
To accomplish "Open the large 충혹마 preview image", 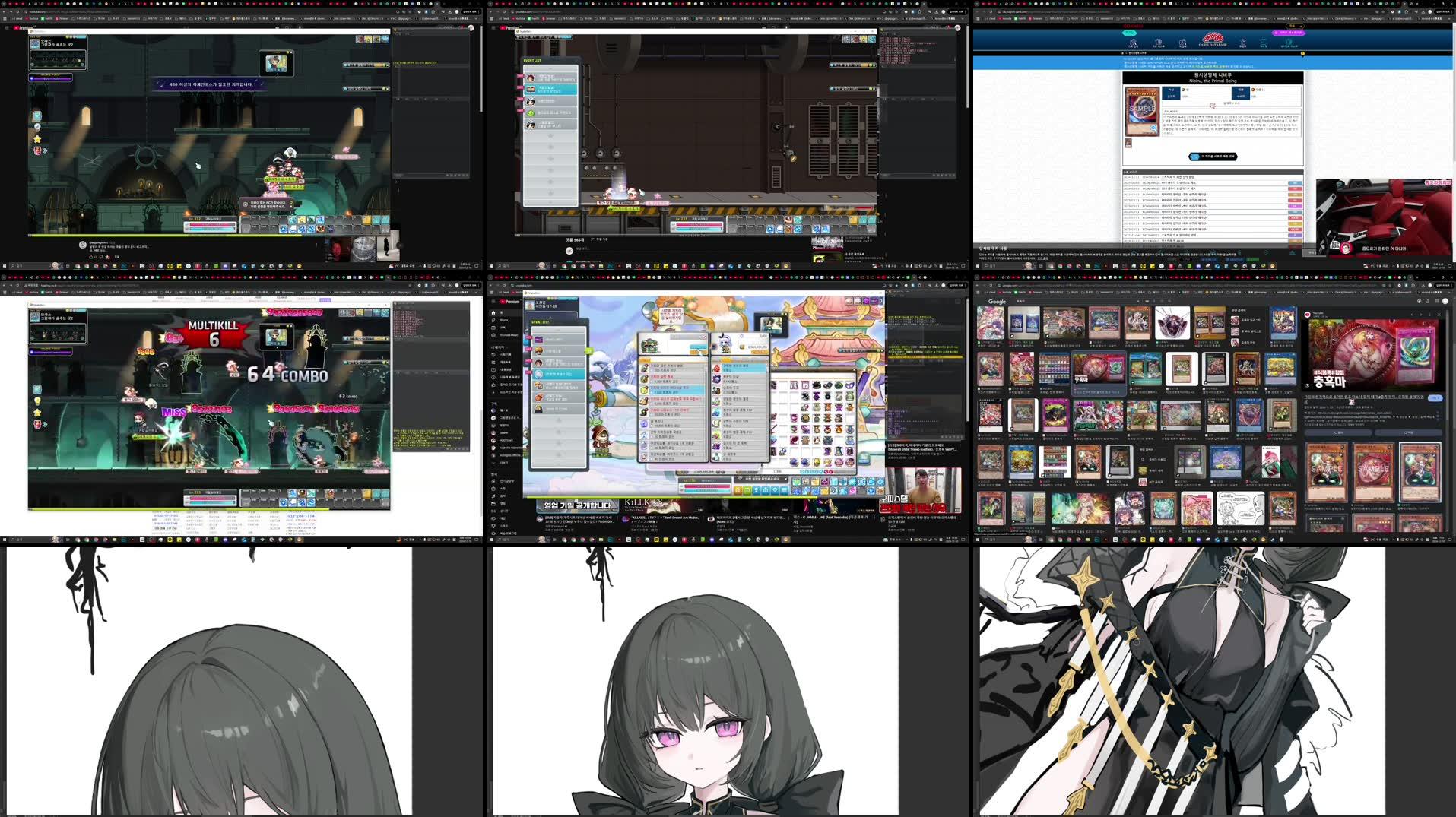I will pos(1375,353).
